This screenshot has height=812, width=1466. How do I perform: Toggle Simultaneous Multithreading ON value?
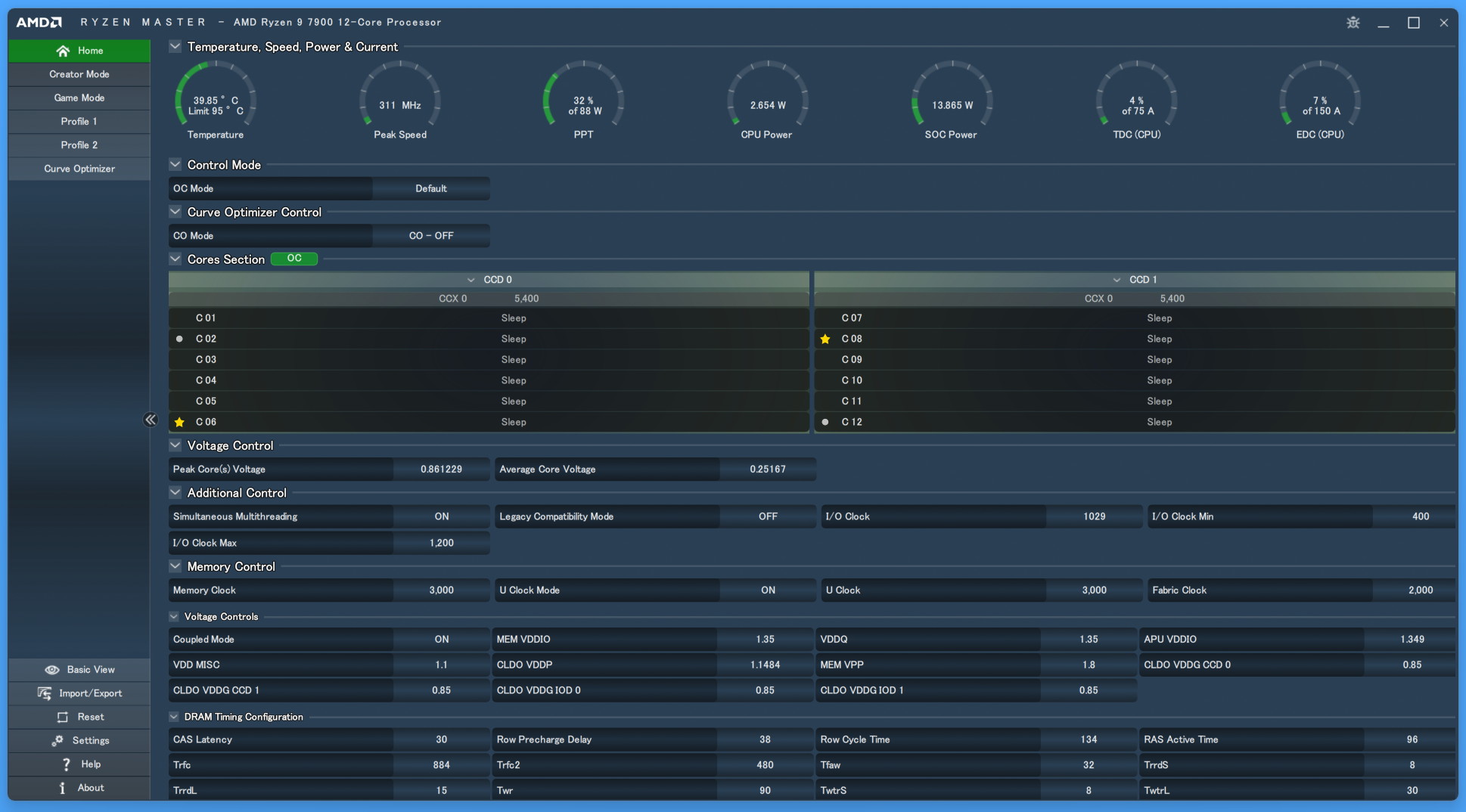click(442, 516)
